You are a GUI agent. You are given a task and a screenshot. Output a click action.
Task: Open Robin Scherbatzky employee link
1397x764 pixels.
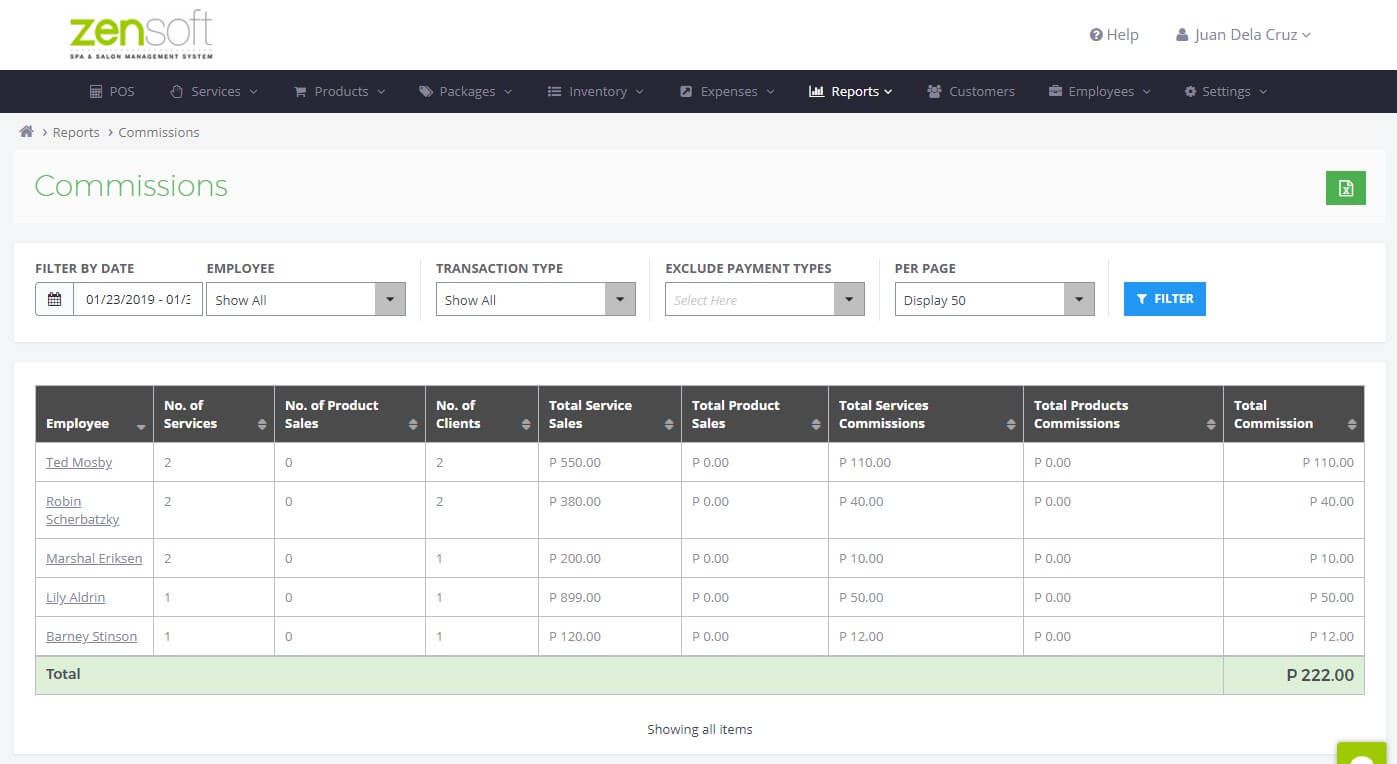82,510
